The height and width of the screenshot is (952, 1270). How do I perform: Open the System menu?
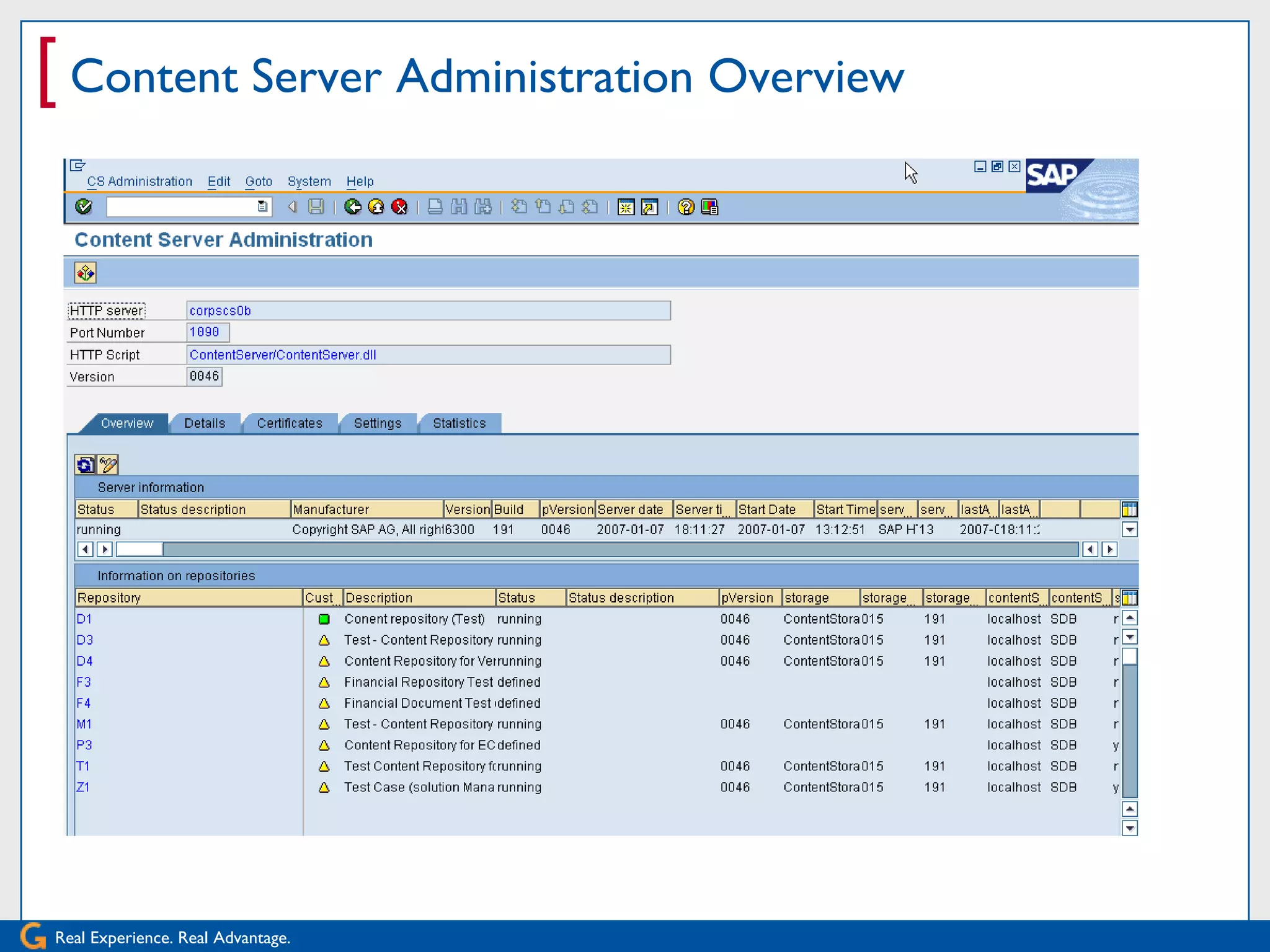309,182
